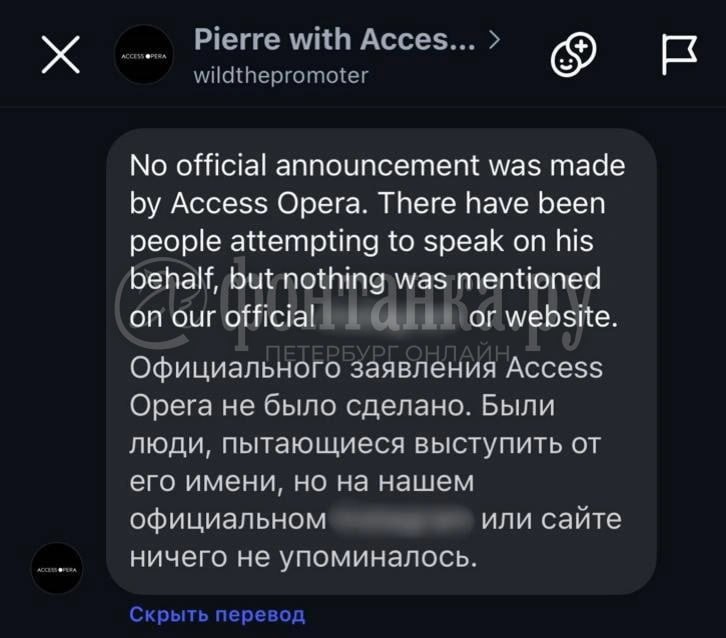Tap the blurred word after "официальном"
Viewport: 726px width, 638px height.
click(x=402, y=520)
